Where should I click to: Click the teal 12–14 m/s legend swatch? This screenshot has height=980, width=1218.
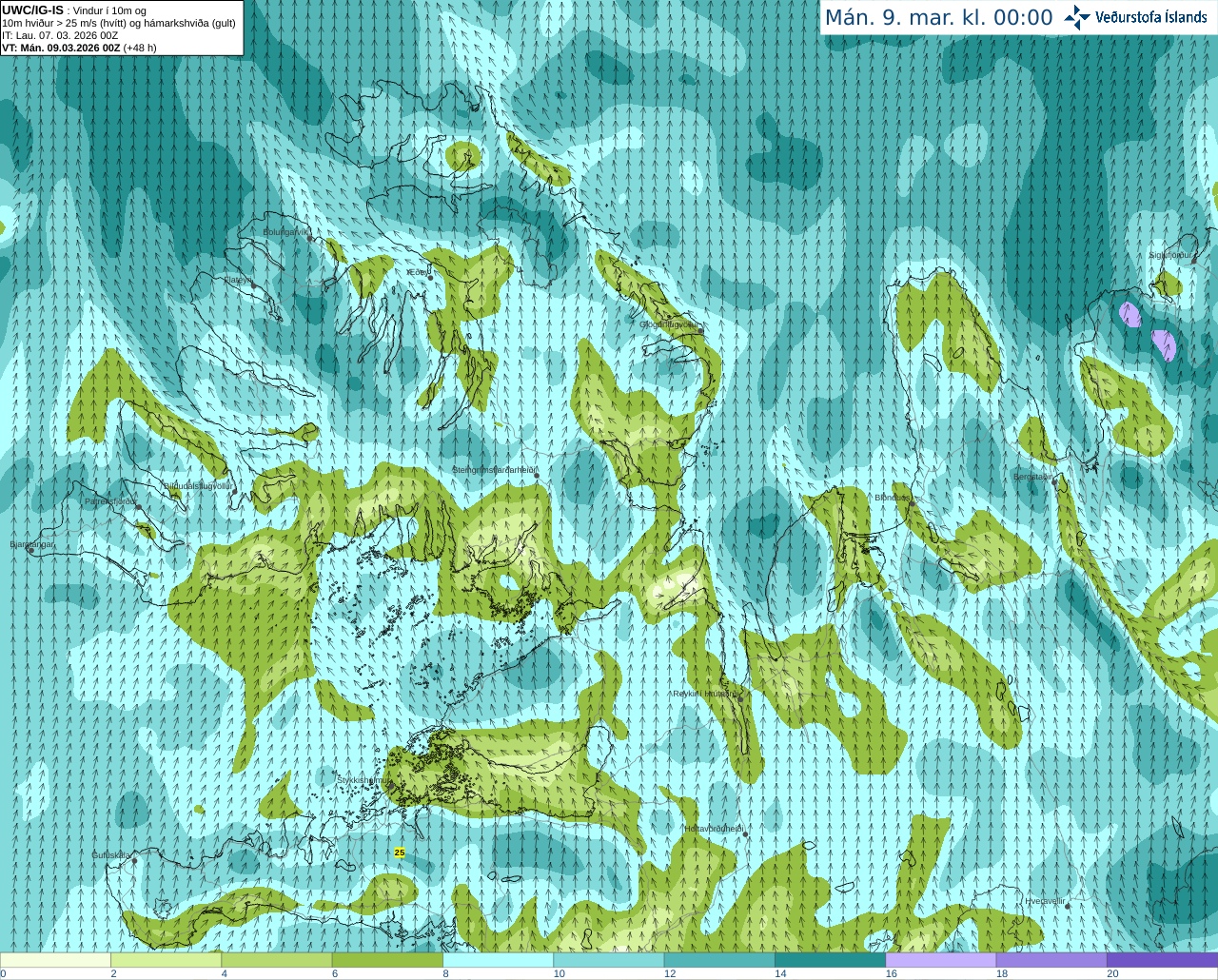click(x=719, y=960)
